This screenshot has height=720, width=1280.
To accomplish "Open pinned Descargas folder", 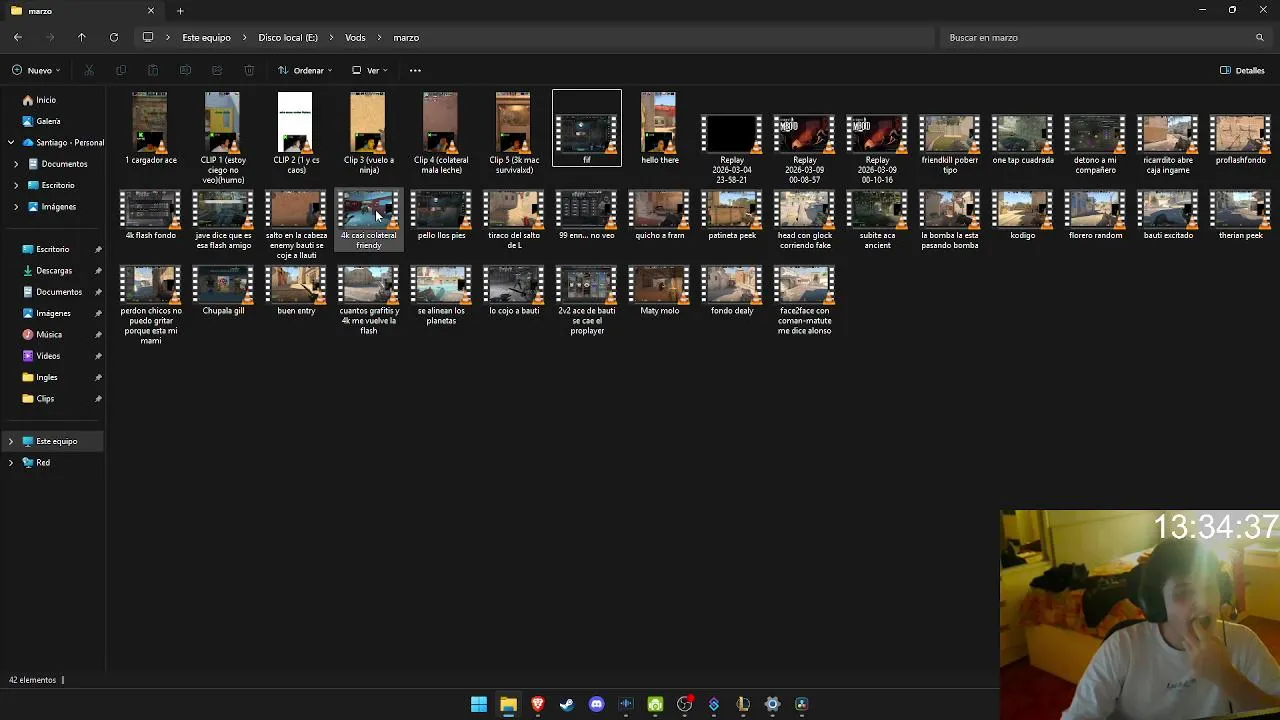I will 54,270.
